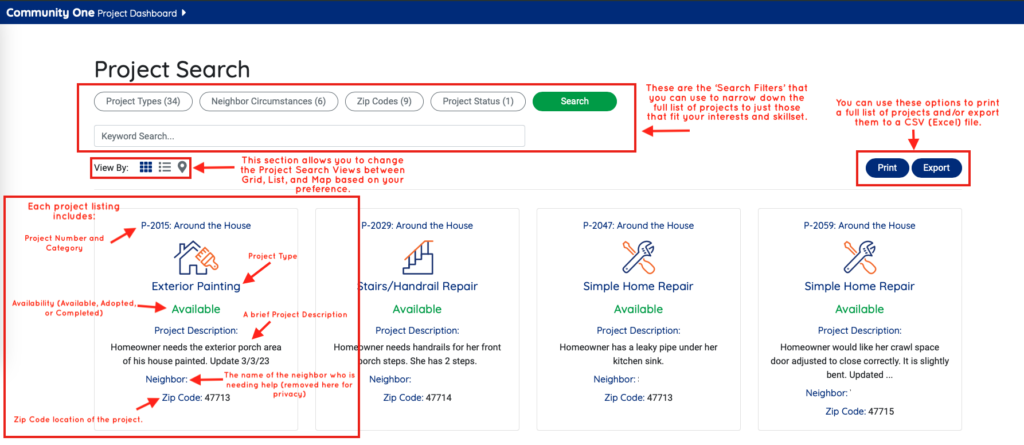Viewport: 1024px width, 445px height.
Task: Click the Exterior Painting house icon
Action: [x=195, y=257]
